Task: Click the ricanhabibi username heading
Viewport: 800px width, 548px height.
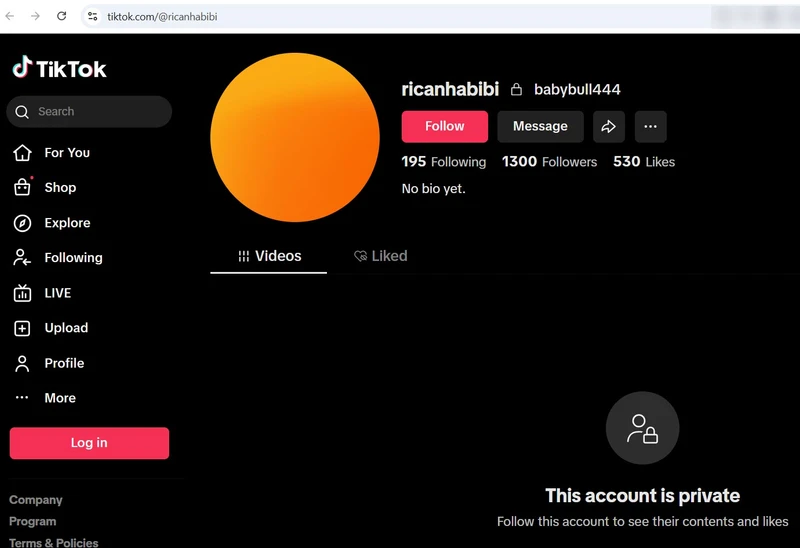Action: [x=450, y=89]
